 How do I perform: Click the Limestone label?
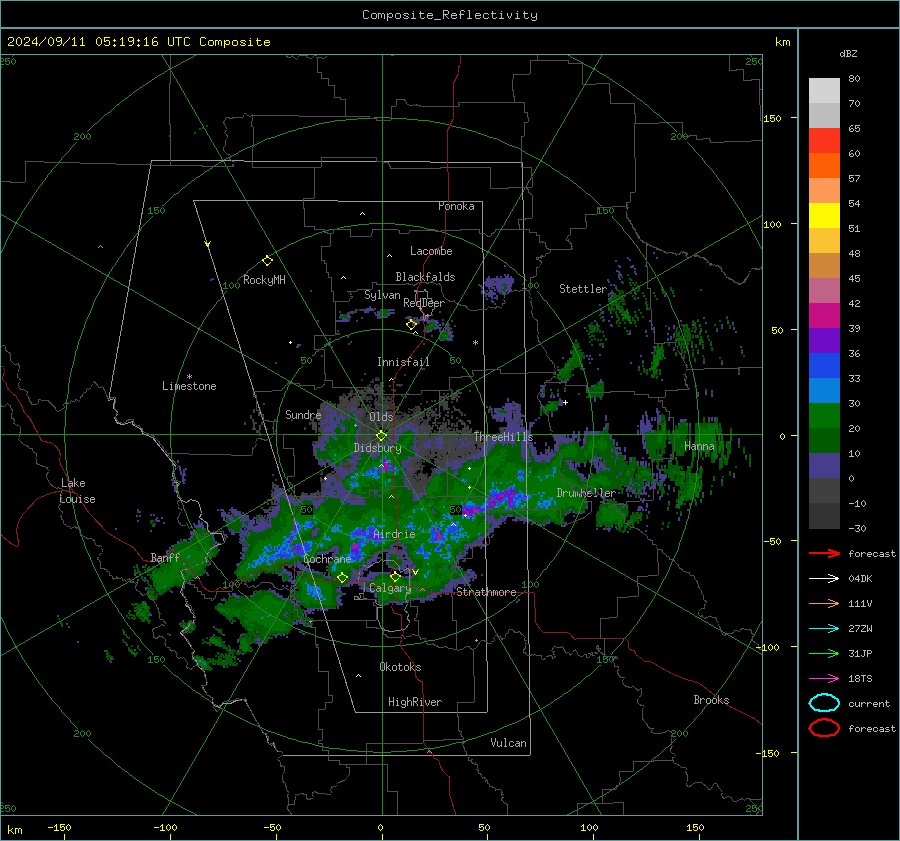click(x=189, y=386)
